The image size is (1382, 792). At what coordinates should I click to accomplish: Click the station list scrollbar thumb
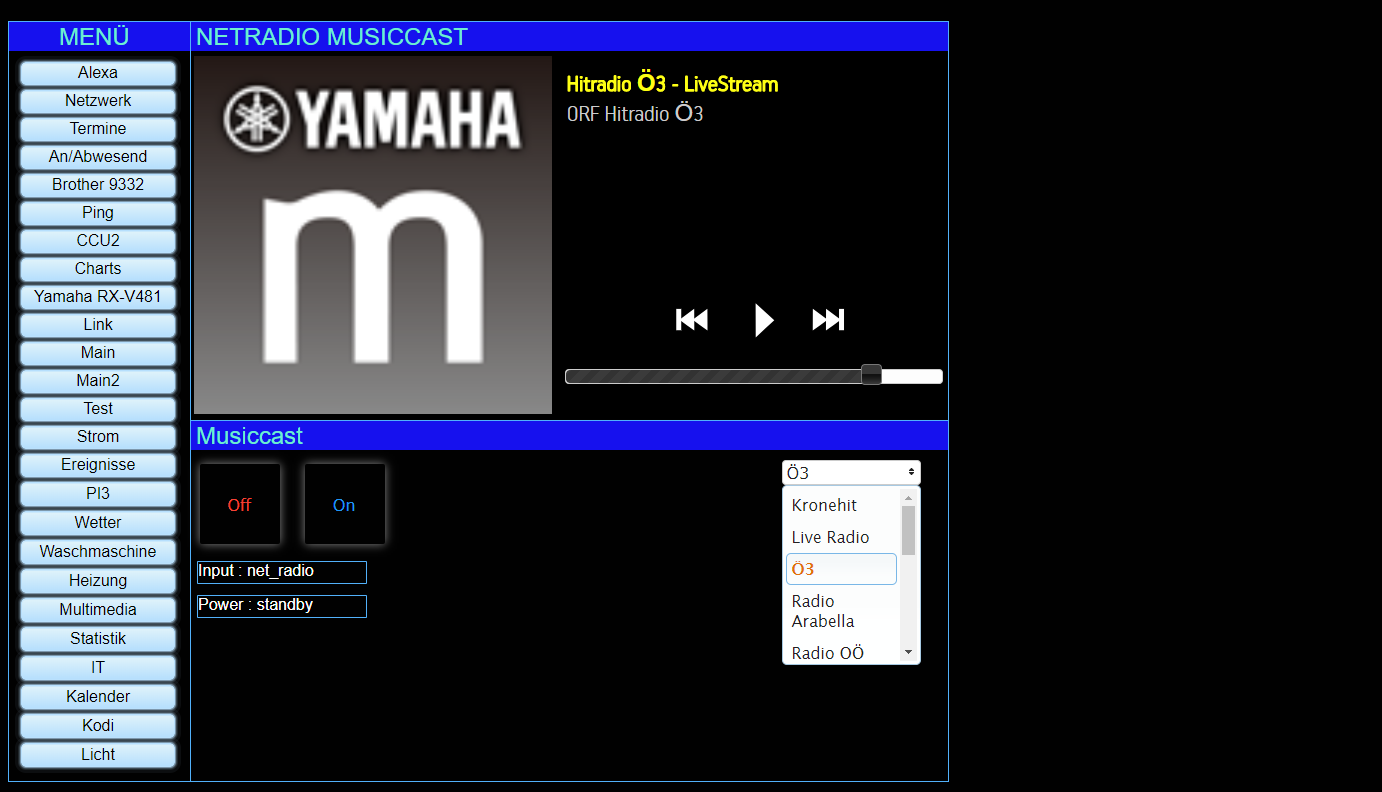tap(908, 530)
